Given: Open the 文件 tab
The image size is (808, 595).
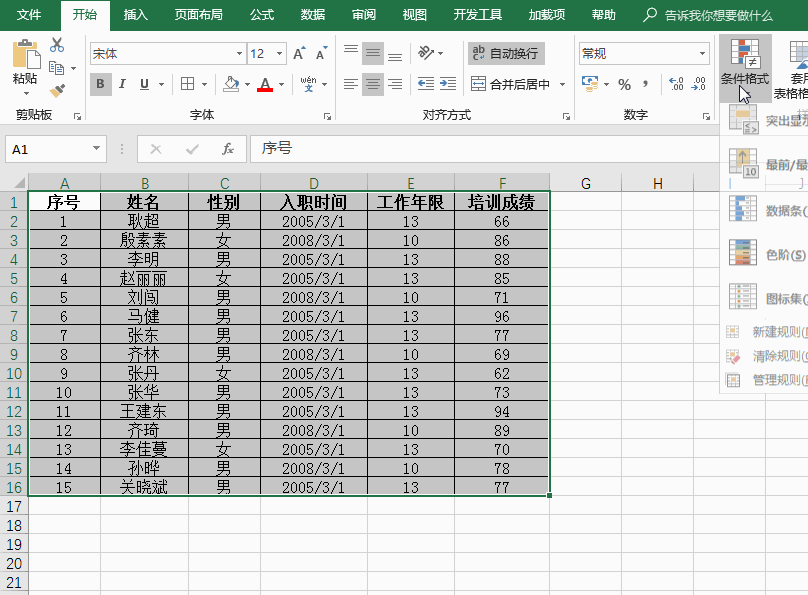Looking at the screenshot, I should pyautogui.click(x=28, y=15).
